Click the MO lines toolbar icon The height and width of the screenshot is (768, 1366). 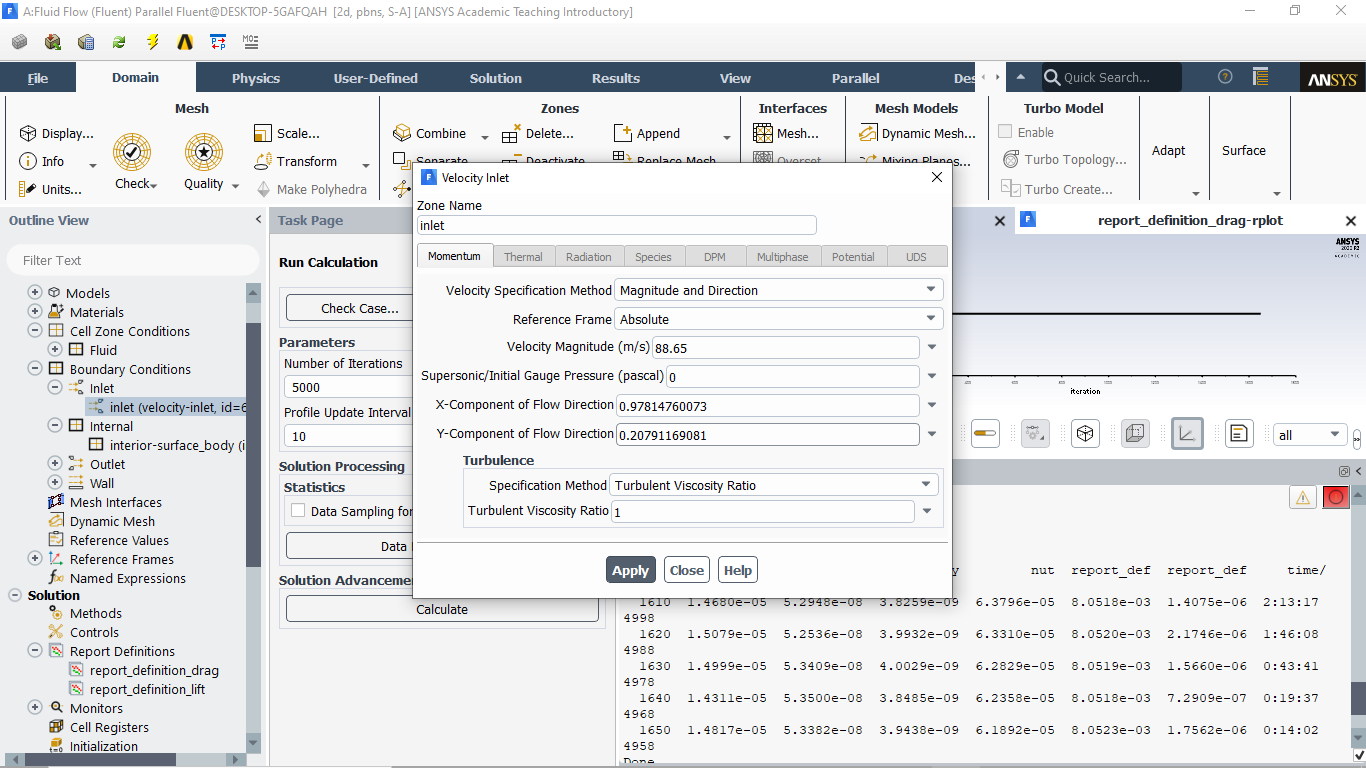[251, 42]
